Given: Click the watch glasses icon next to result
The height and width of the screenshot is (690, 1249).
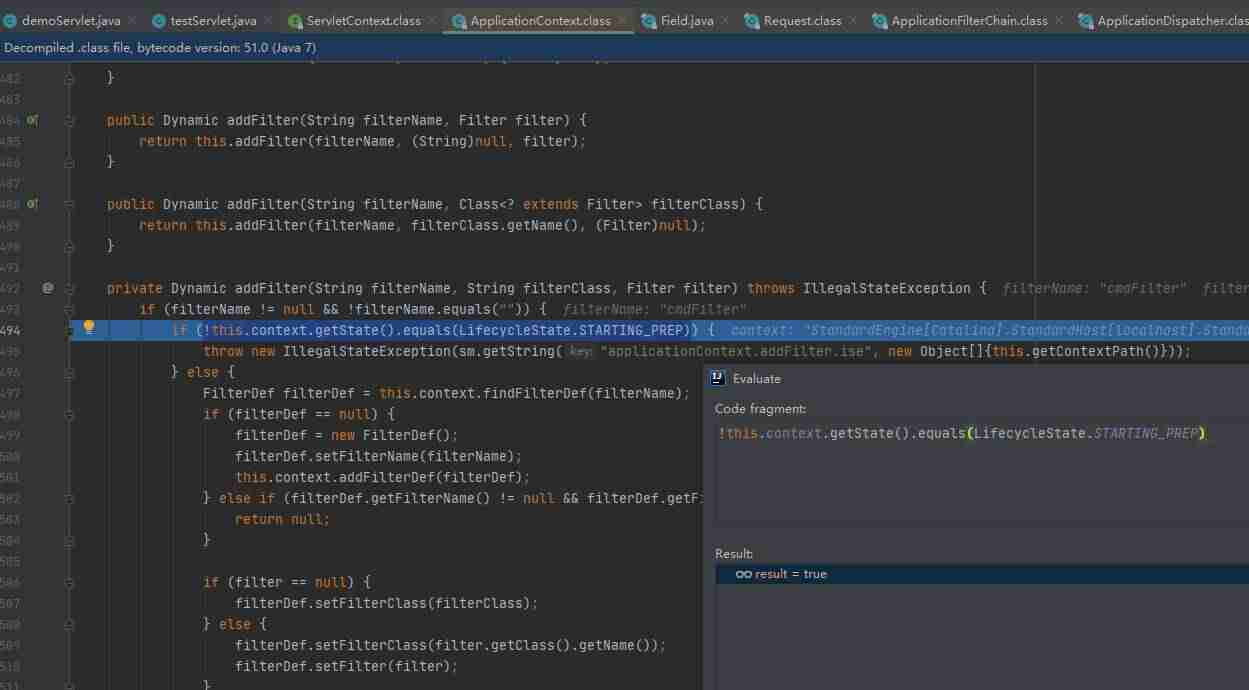Looking at the screenshot, I should point(743,574).
